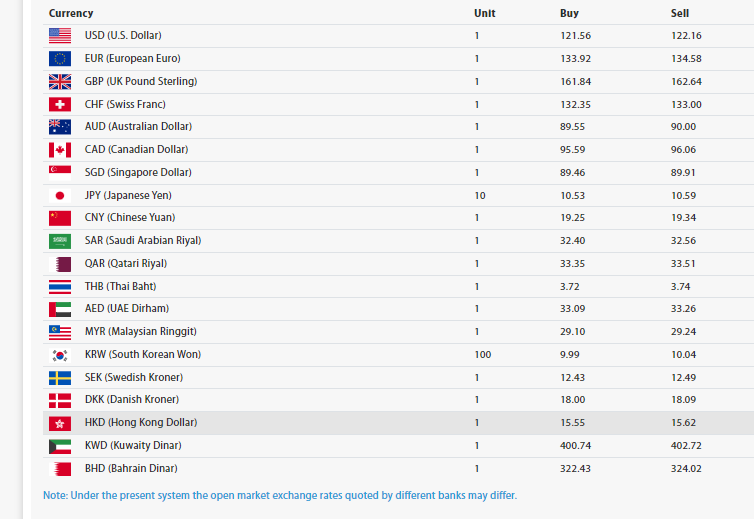Viewport: 754px width, 519px height.
Task: Click the Swiss flag icon
Action: coord(60,104)
